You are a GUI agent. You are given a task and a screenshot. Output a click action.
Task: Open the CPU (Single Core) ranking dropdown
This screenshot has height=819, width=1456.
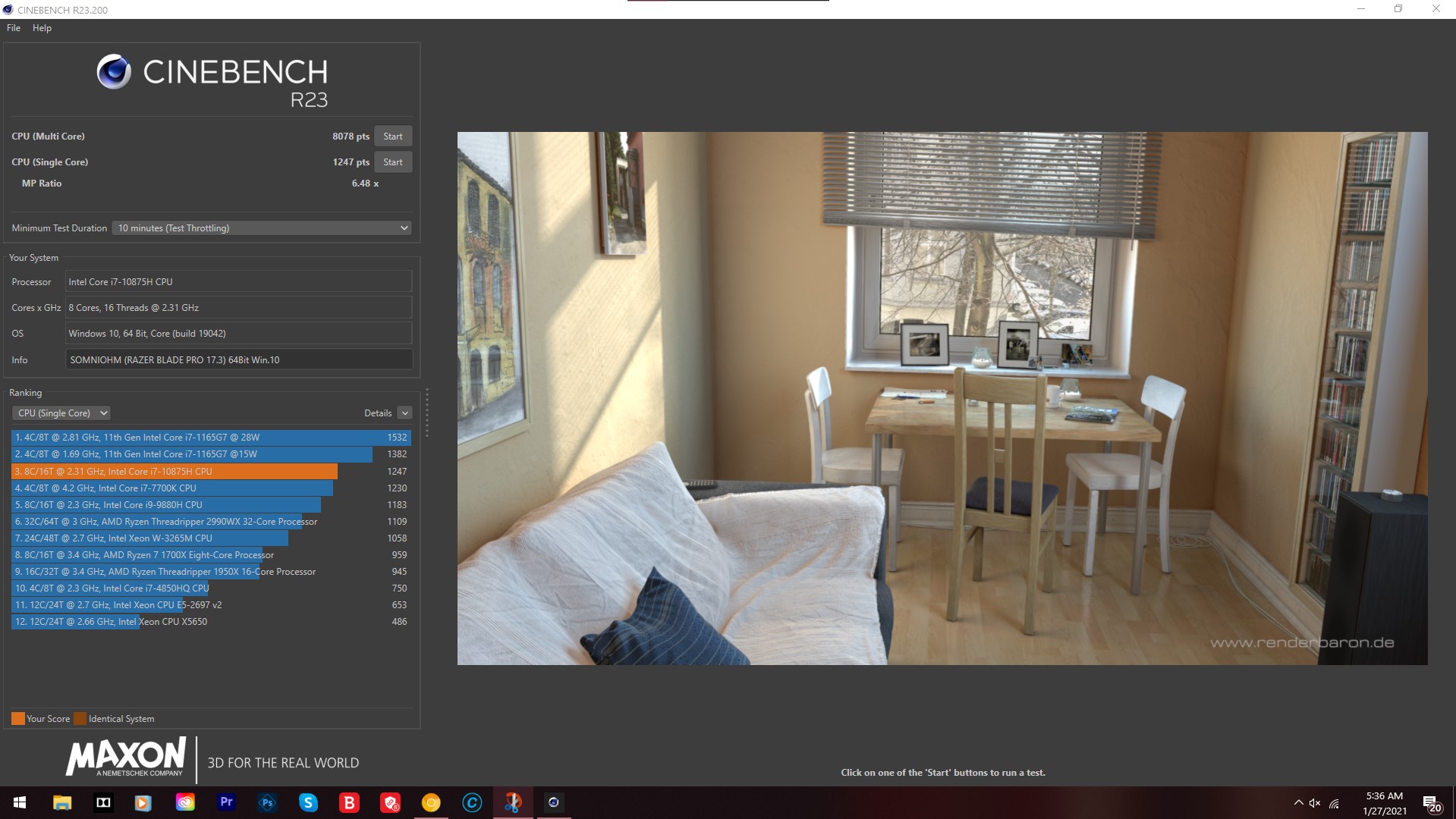61,413
